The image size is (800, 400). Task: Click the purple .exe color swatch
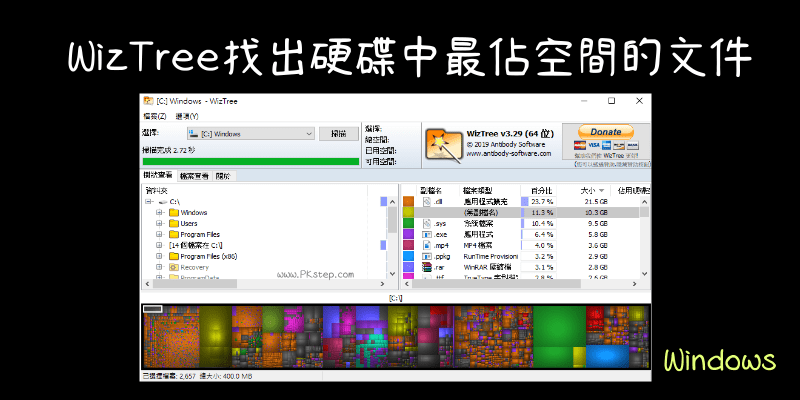(x=408, y=235)
